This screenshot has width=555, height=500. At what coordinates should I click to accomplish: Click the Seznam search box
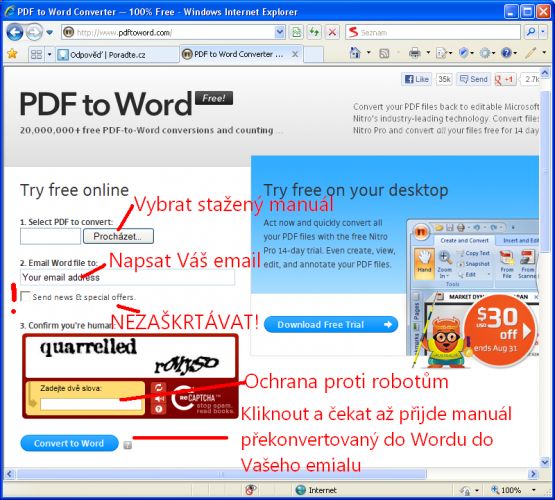[433, 33]
